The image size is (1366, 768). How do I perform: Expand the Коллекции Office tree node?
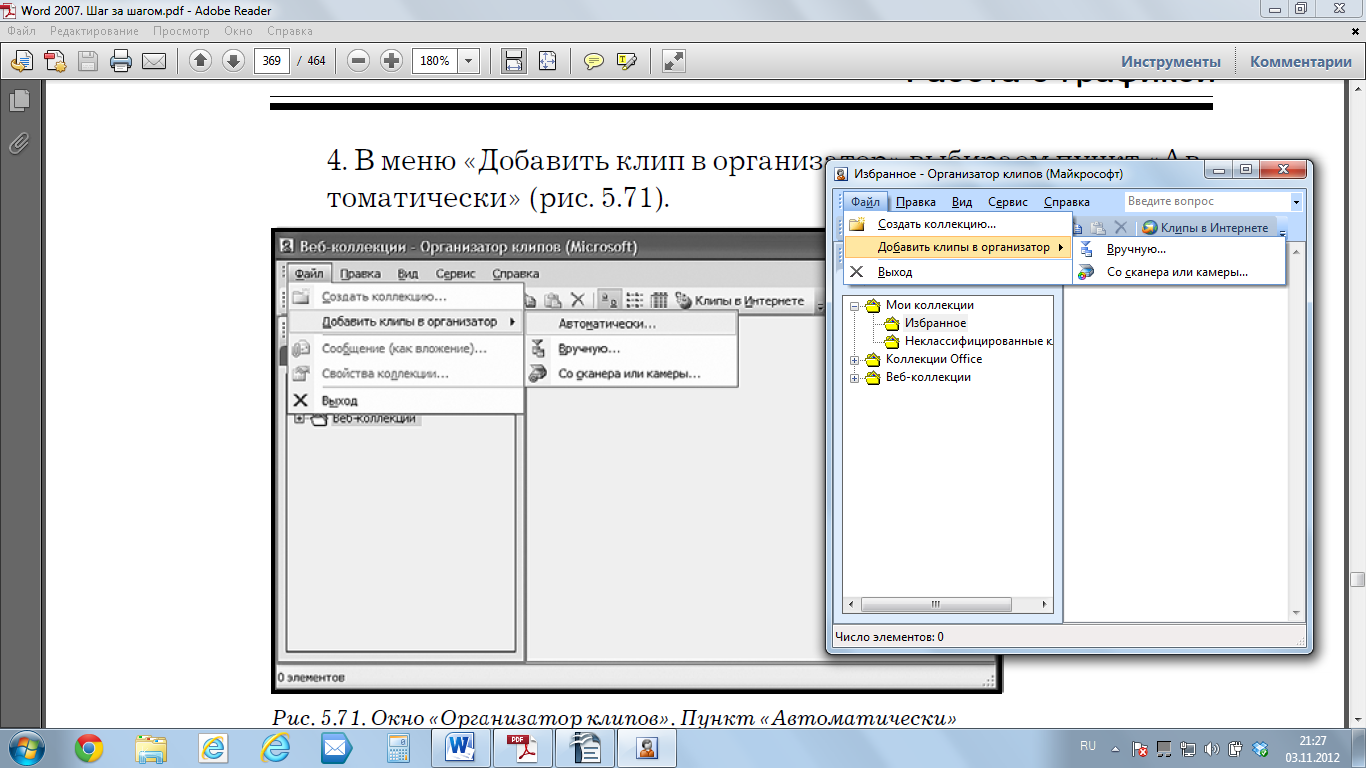coord(855,360)
